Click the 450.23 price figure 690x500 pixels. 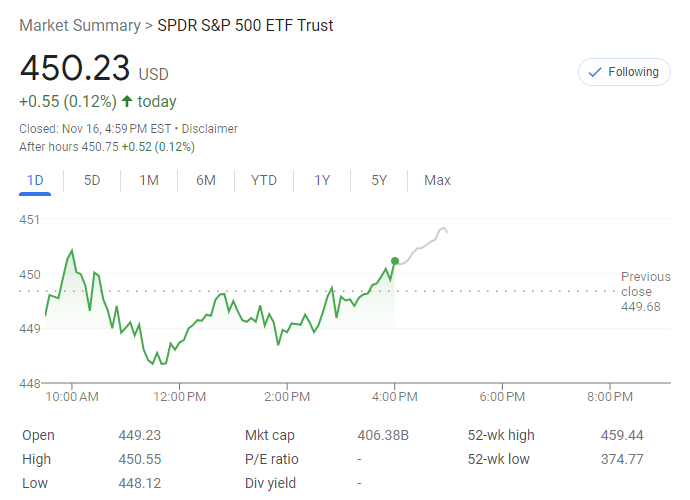click(x=75, y=69)
